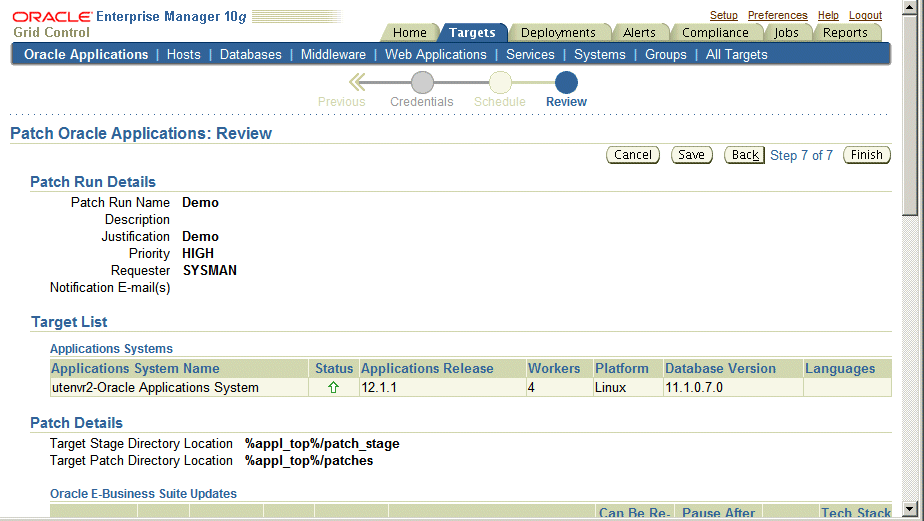Click the Cancel button

pyautogui.click(x=633, y=155)
